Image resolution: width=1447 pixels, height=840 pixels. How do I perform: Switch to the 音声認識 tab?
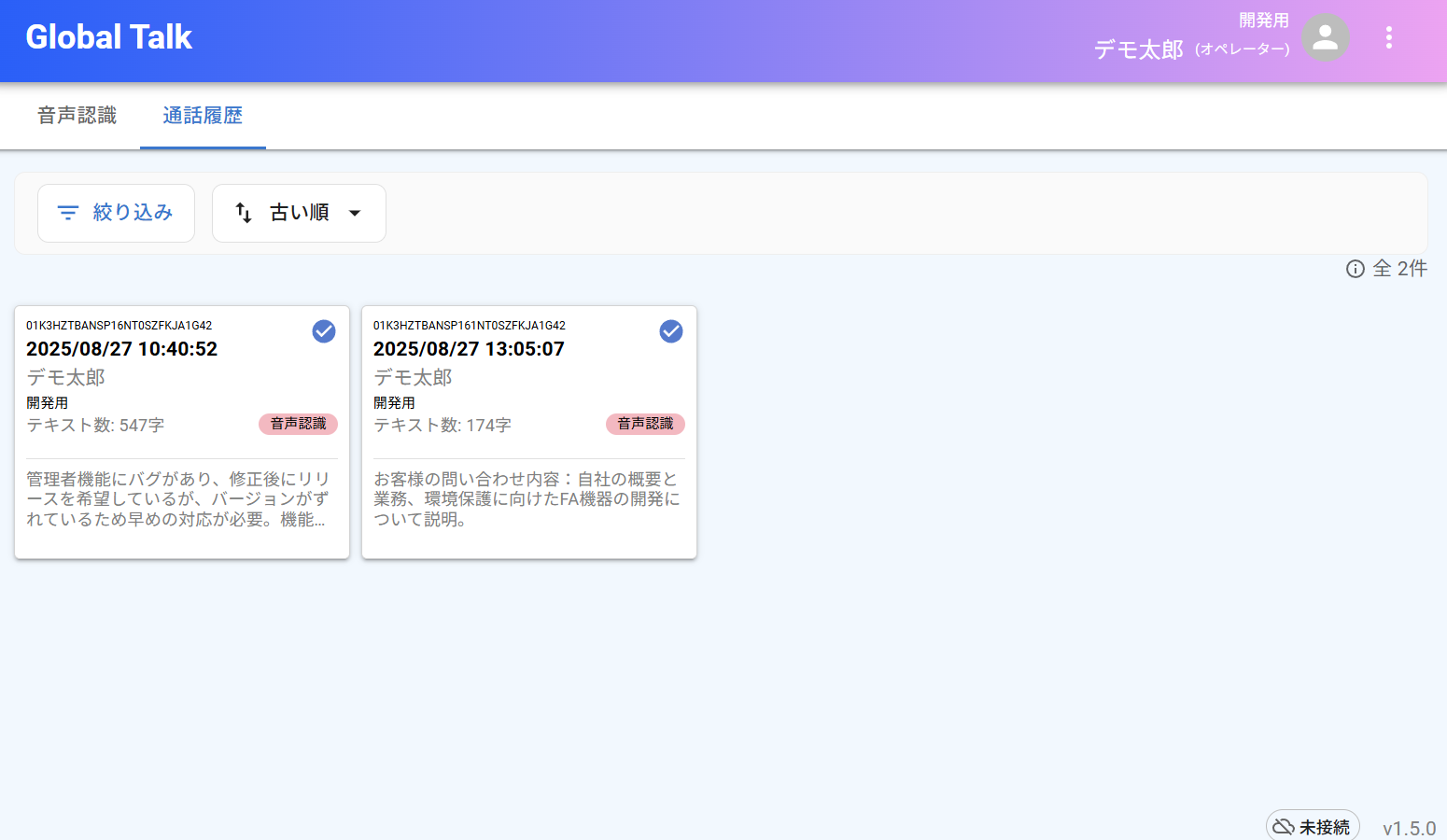coord(77,116)
